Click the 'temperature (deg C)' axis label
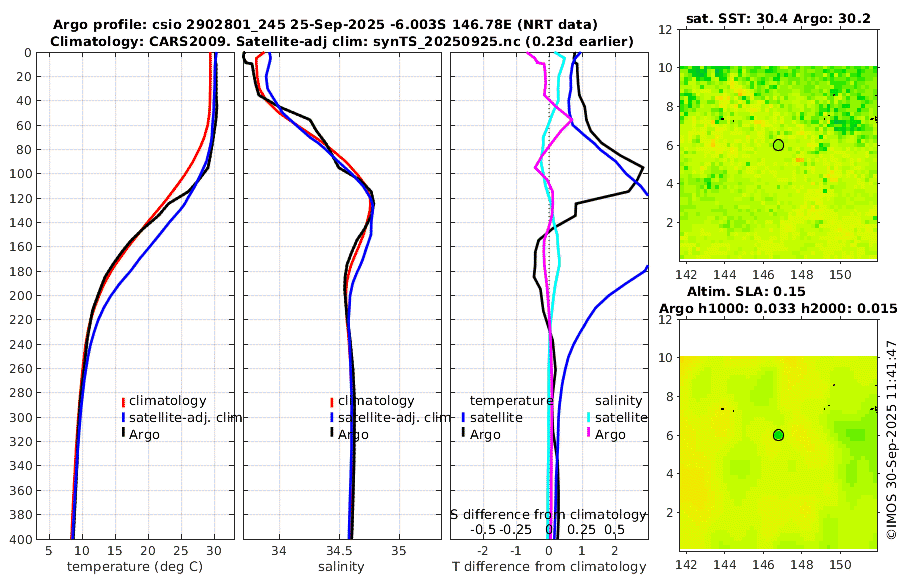This screenshot has height=580, width=900. pyautogui.click(x=135, y=567)
